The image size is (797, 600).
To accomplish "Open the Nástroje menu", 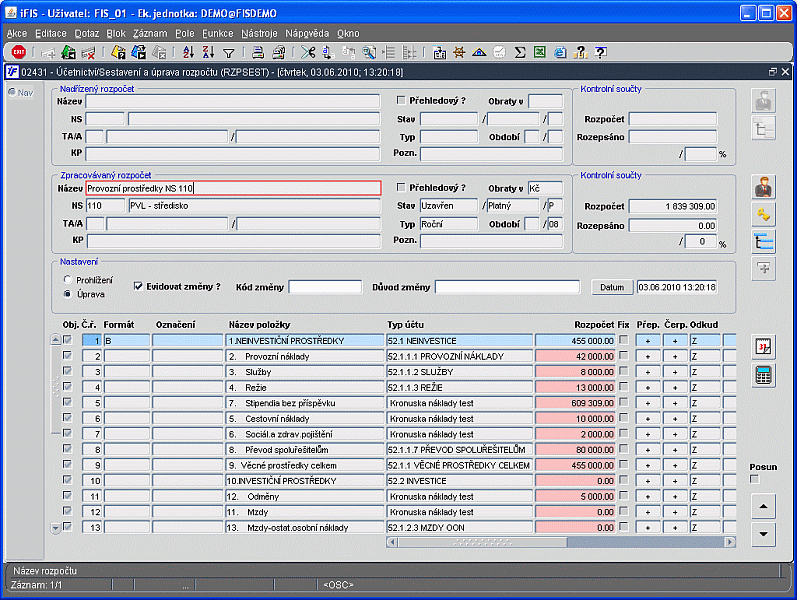I will pyautogui.click(x=259, y=33).
